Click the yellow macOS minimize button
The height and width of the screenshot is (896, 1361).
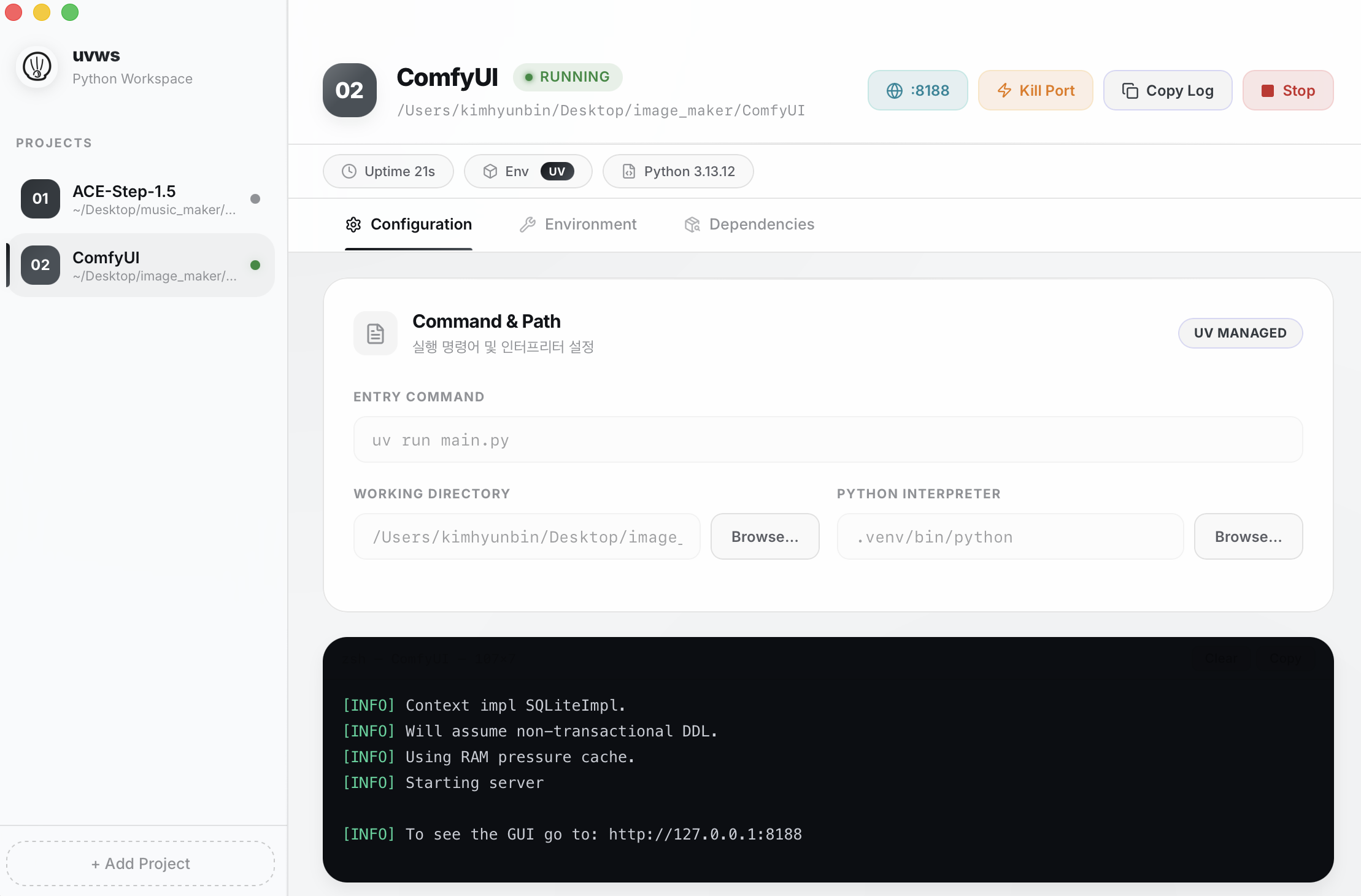42,12
